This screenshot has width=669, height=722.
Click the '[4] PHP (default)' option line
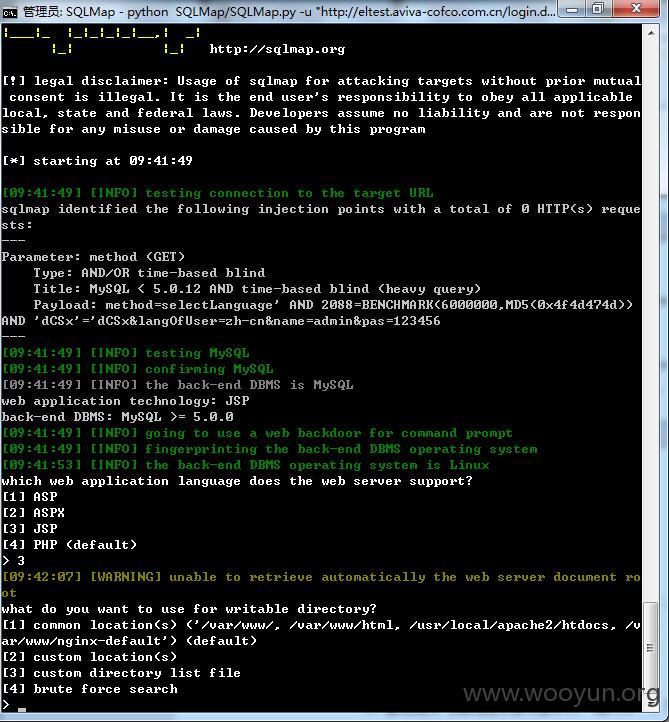[x=70, y=545]
